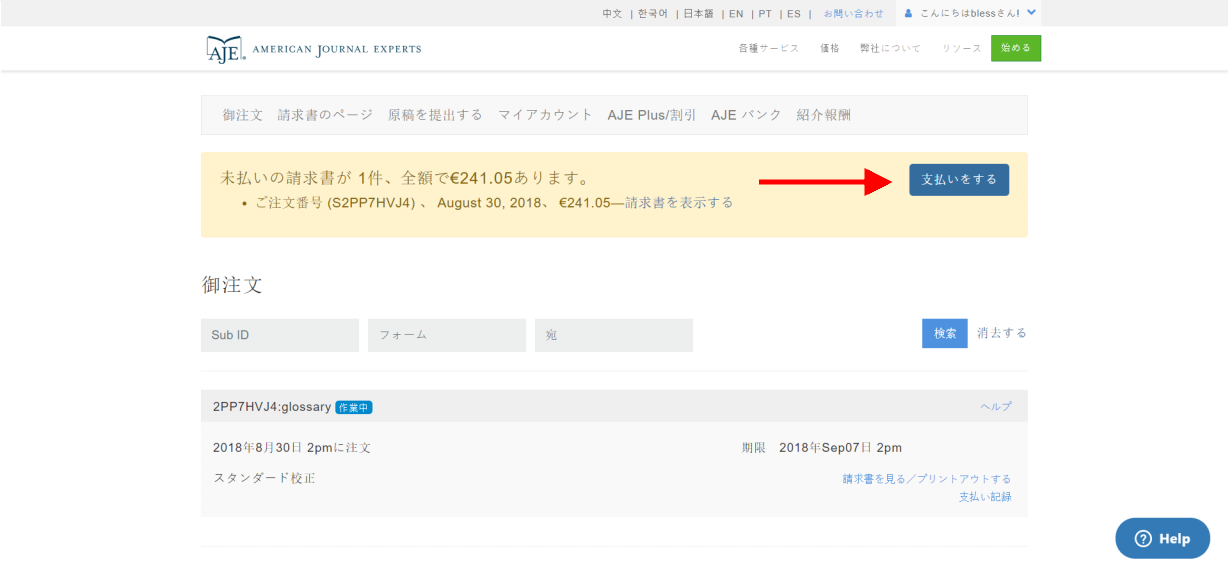
Task: Open 請求書を見る／プリントアウトする link
Action: coord(927,479)
